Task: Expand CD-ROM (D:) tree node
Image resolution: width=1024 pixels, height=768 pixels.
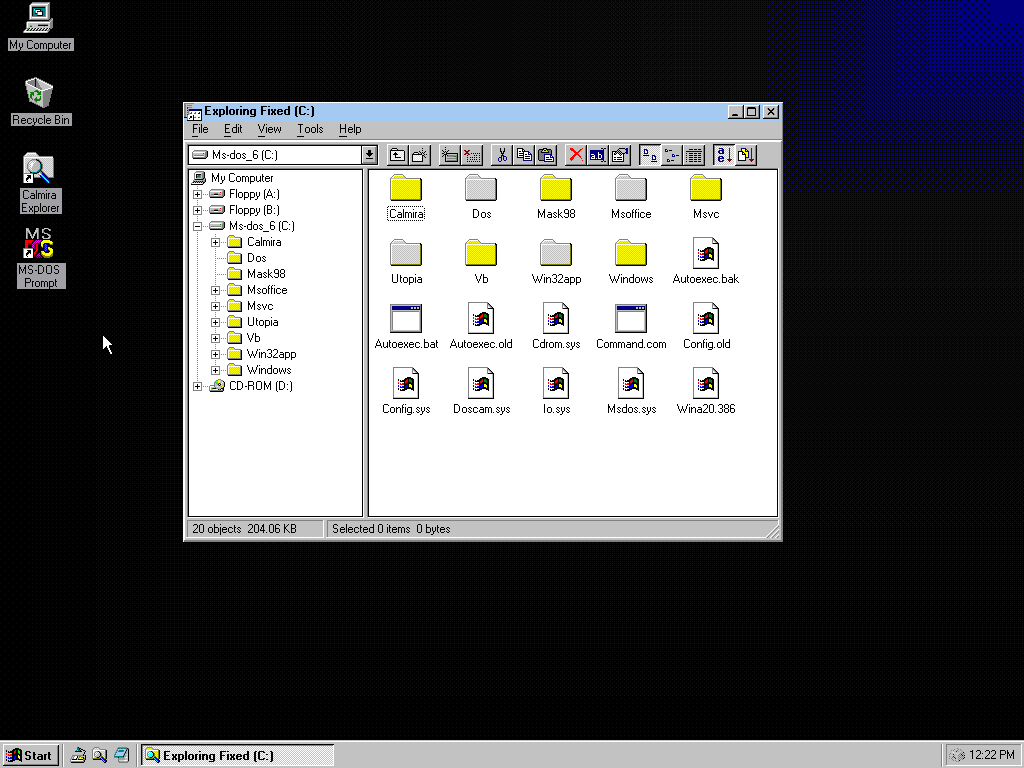Action: [x=197, y=386]
